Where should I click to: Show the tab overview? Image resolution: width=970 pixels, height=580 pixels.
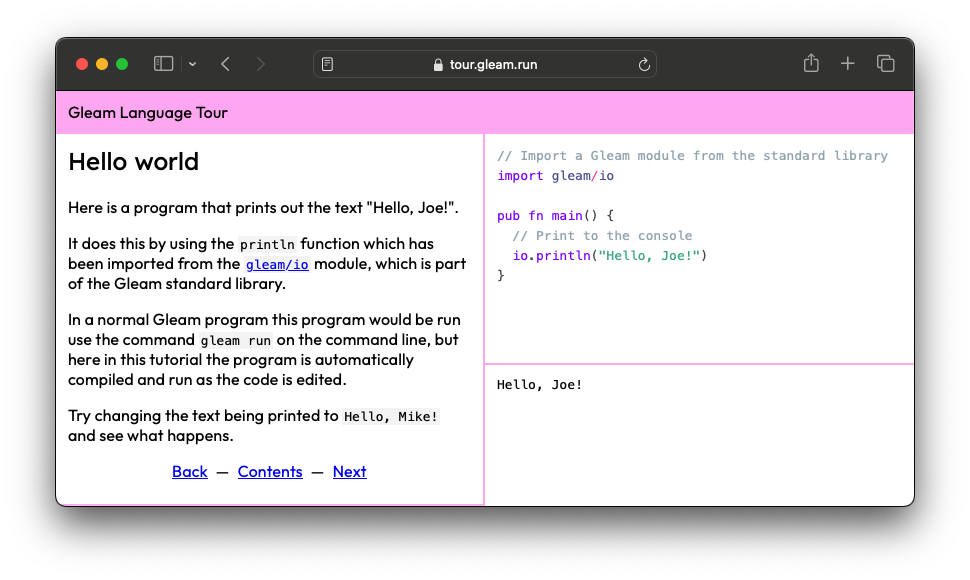885,63
